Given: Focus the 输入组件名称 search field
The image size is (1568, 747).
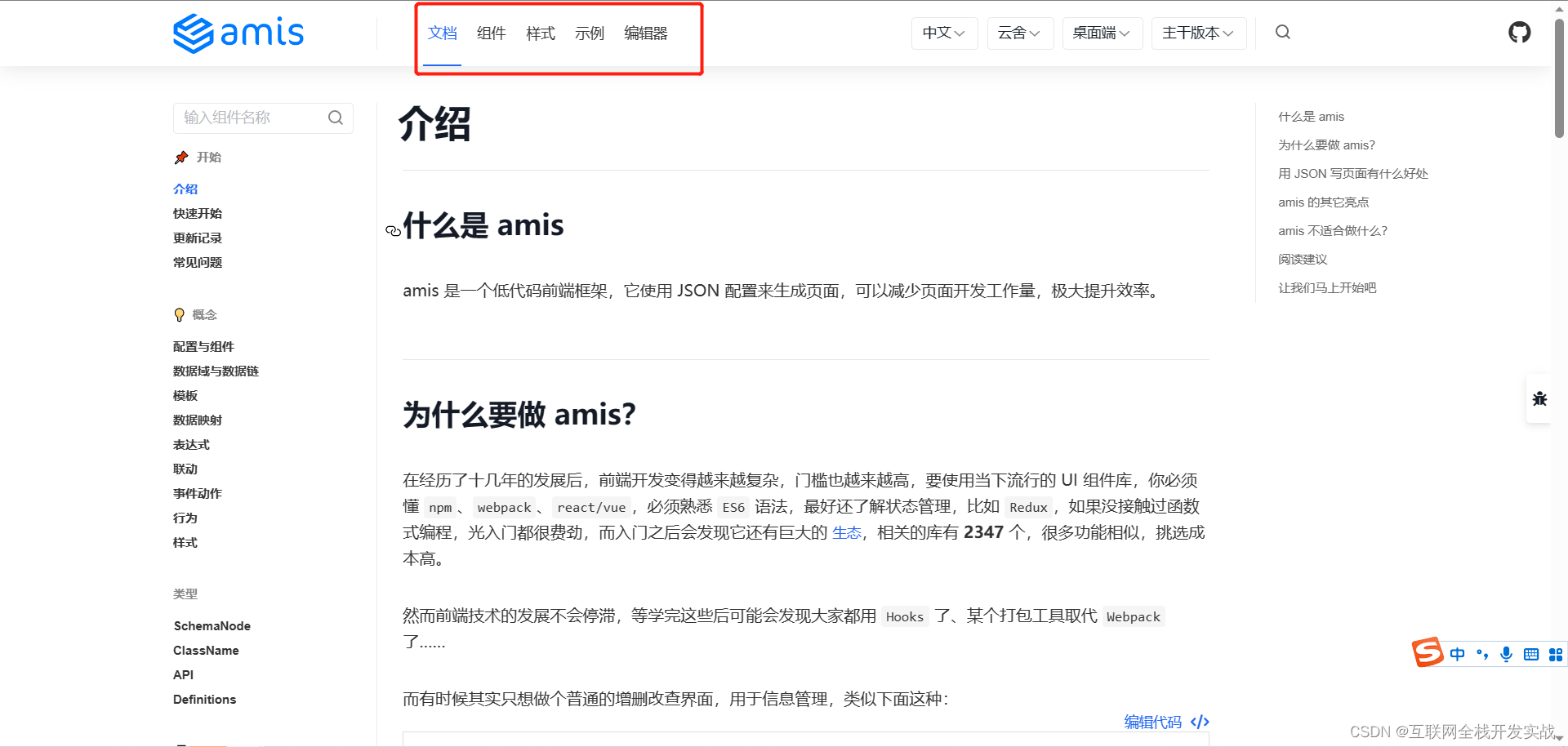Looking at the screenshot, I should (263, 118).
